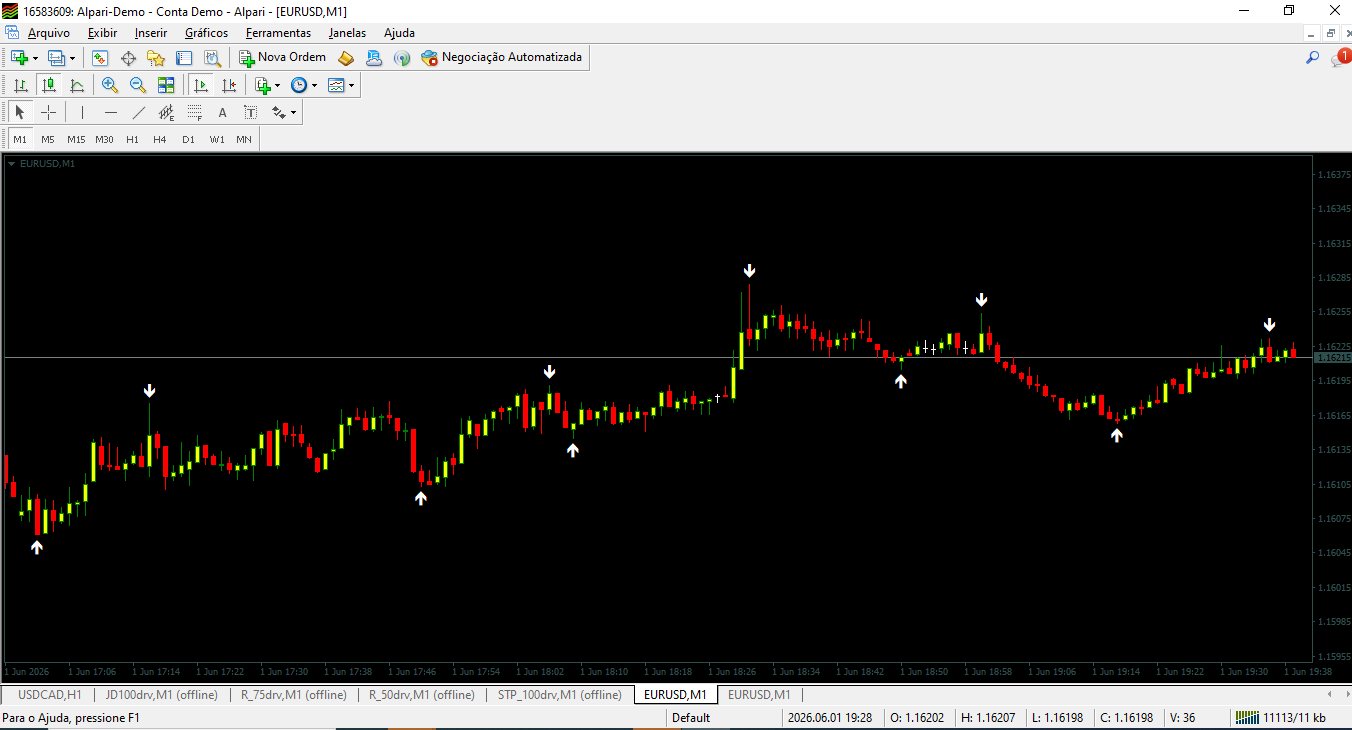This screenshot has height=730, width=1352.
Task: Tile the chart windows
Action: [166, 85]
